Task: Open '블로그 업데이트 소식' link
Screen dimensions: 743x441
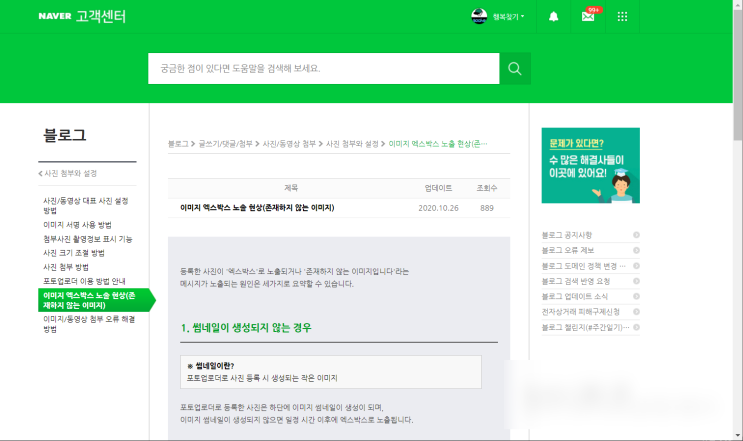Action: click(x=575, y=296)
